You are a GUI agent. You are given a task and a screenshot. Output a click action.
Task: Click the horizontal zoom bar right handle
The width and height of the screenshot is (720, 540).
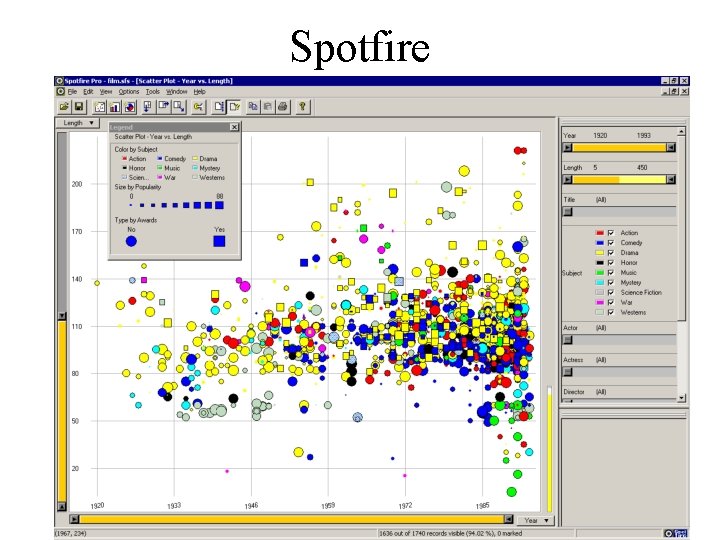point(508,519)
